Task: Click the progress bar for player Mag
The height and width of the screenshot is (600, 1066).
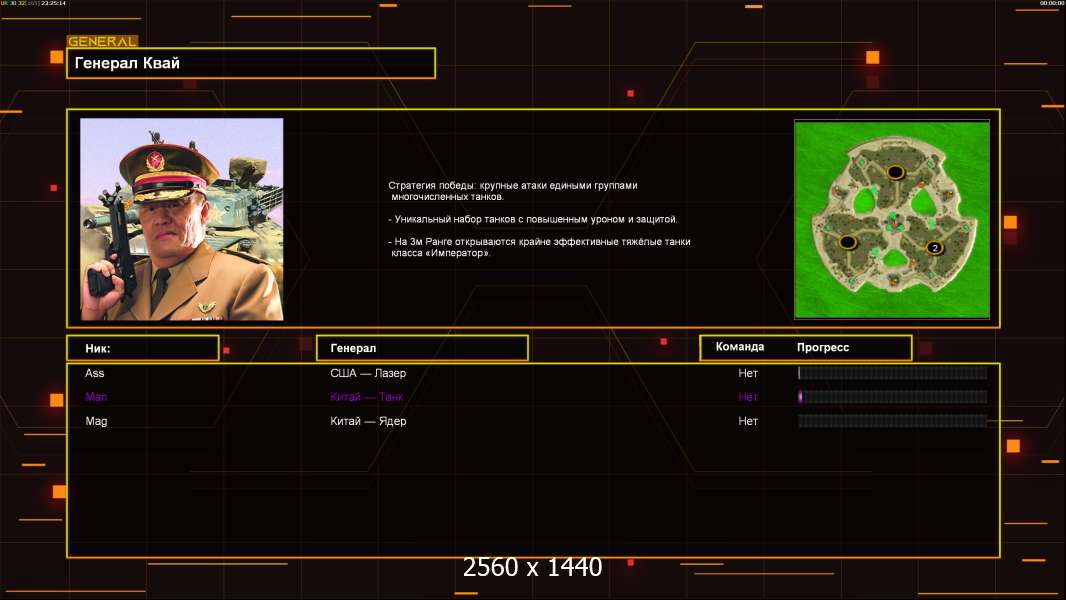Action: (x=892, y=421)
